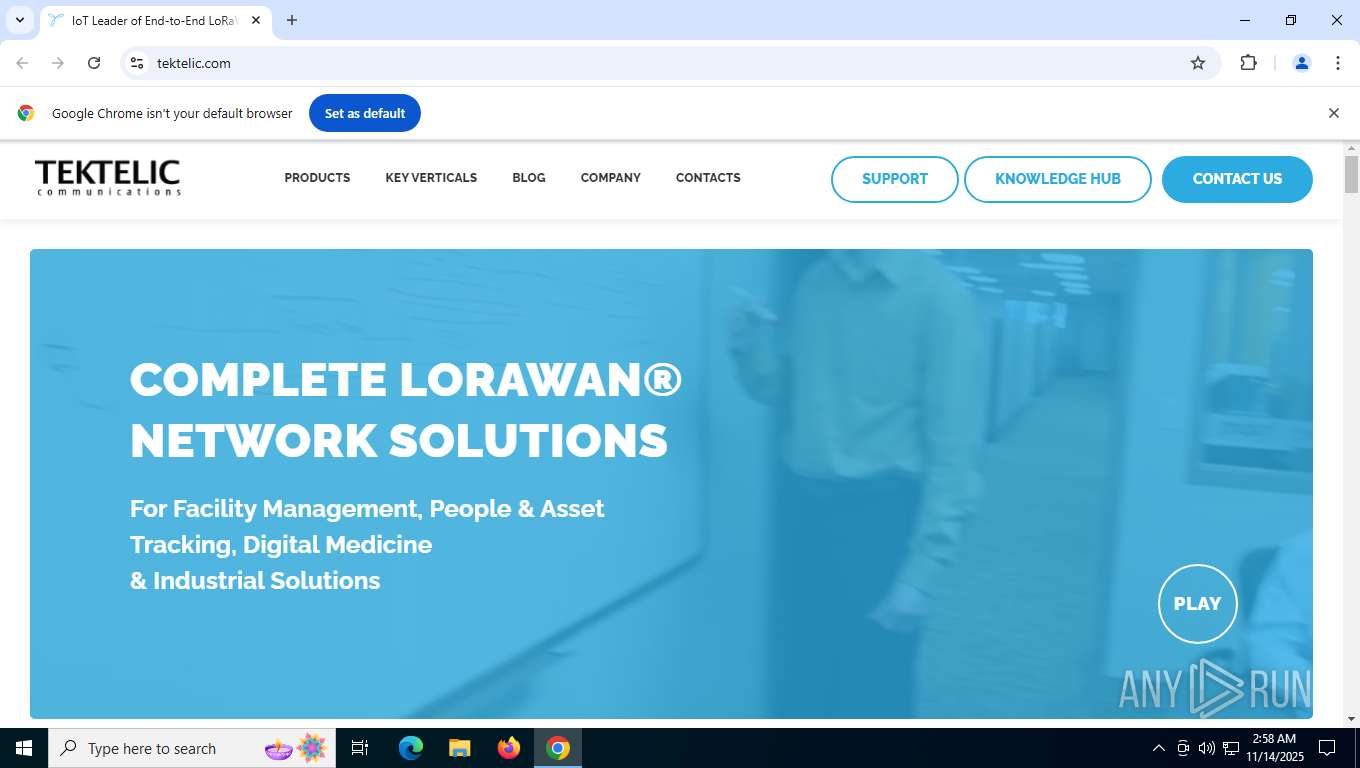Click the CONTACT US button
Screen dimensions: 1360x768
(1237, 179)
